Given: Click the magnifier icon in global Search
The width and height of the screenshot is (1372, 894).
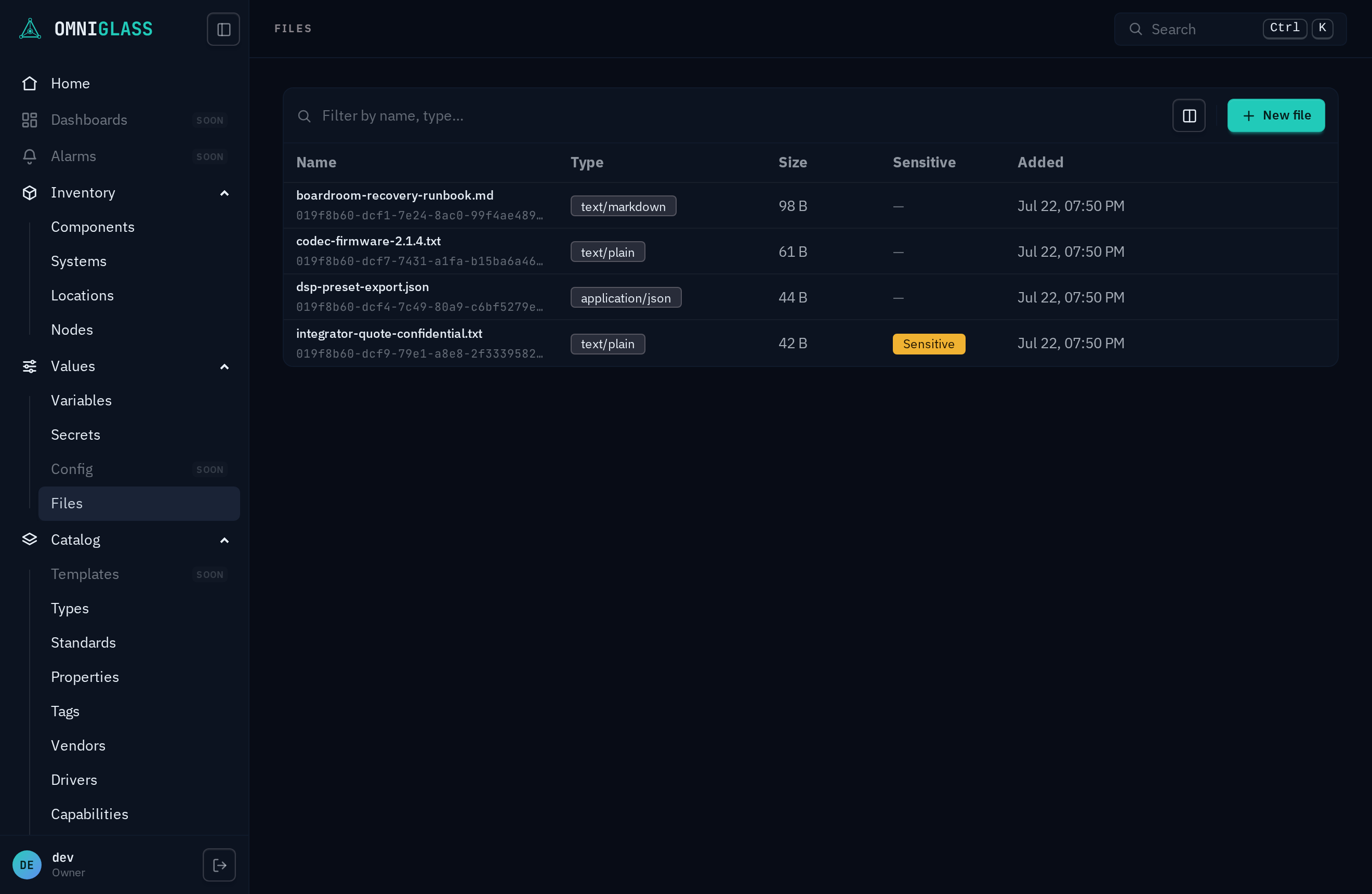Looking at the screenshot, I should click(x=1136, y=29).
